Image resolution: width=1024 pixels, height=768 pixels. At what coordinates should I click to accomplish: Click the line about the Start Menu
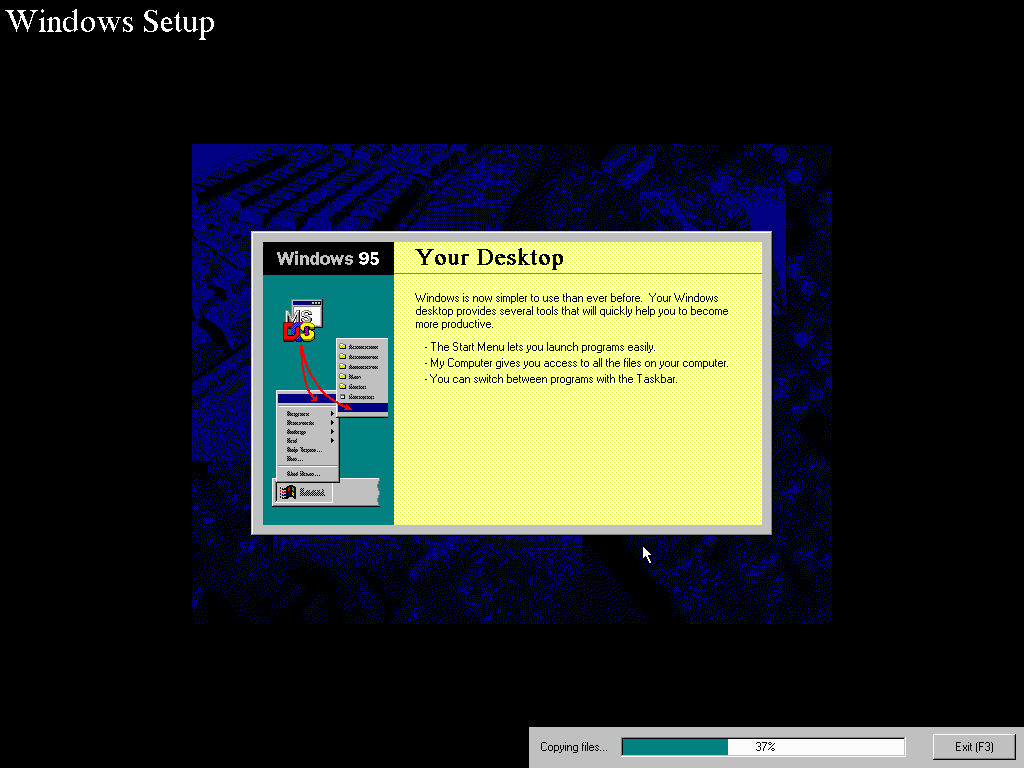pyautogui.click(x=540, y=347)
